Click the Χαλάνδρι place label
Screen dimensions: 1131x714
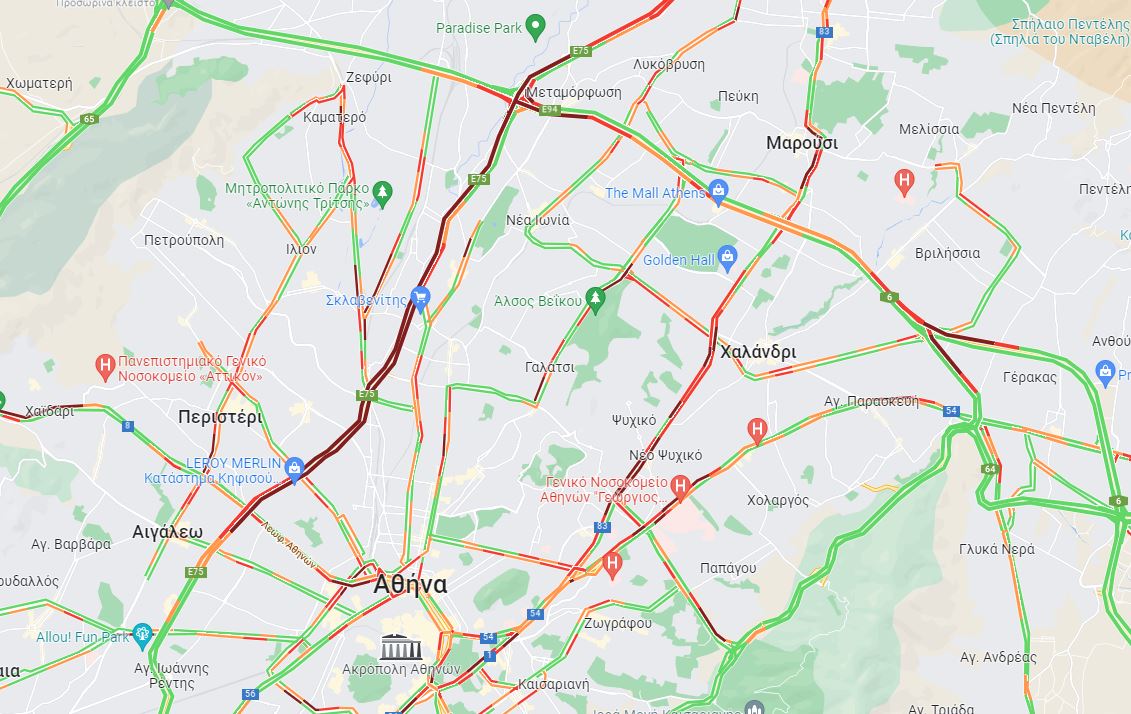coord(758,352)
